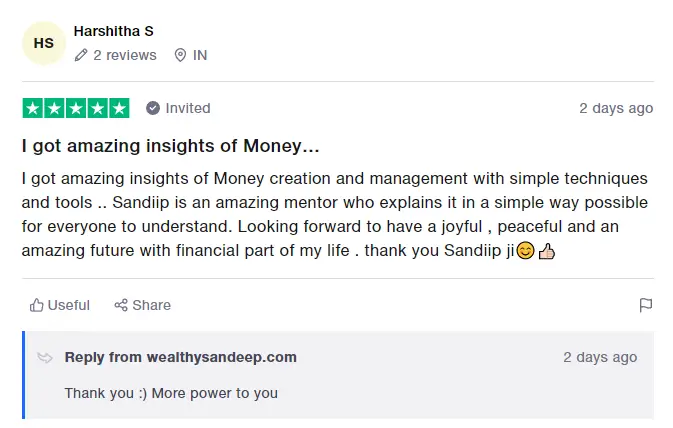Click the five-star green rating
Screen dimensions: 673x428
[76, 108]
